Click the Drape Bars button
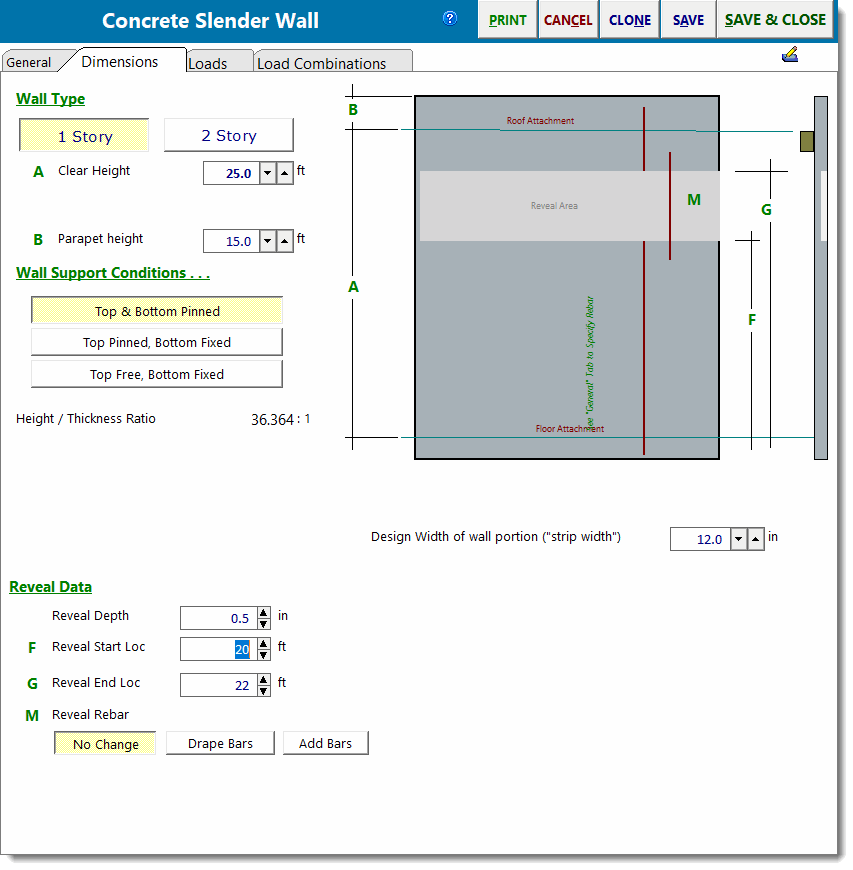Screen dimensions: 853x870 coord(220,744)
